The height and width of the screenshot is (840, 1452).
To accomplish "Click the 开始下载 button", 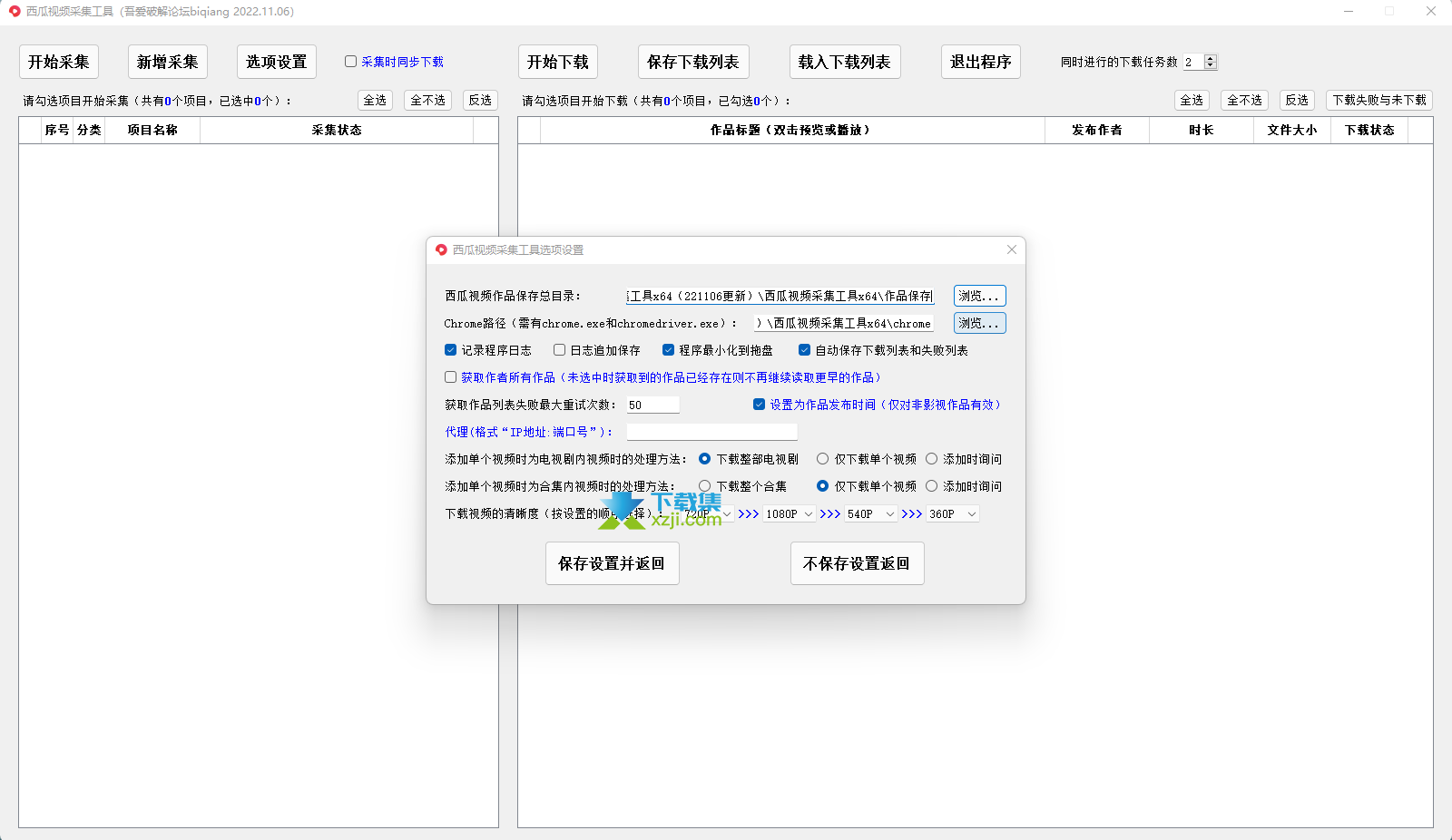I will click(558, 62).
